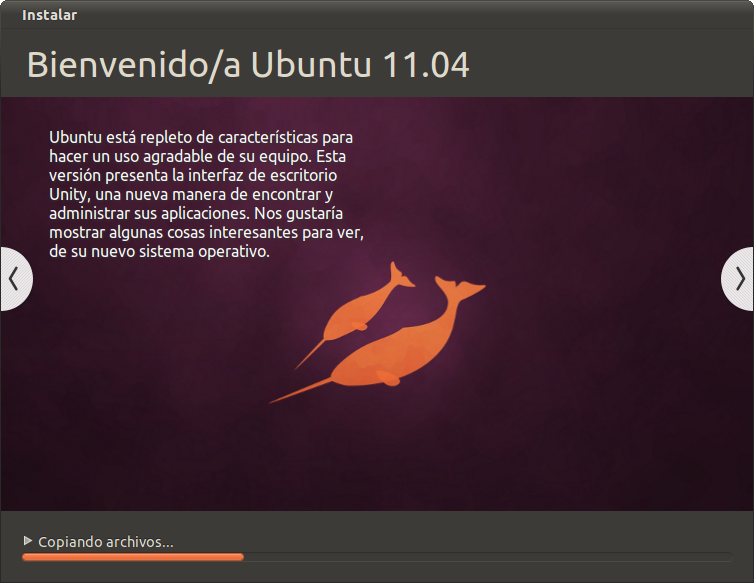Click the "Copiando archivos..." status label
Viewport: 754px width, 583px height.
pos(106,542)
